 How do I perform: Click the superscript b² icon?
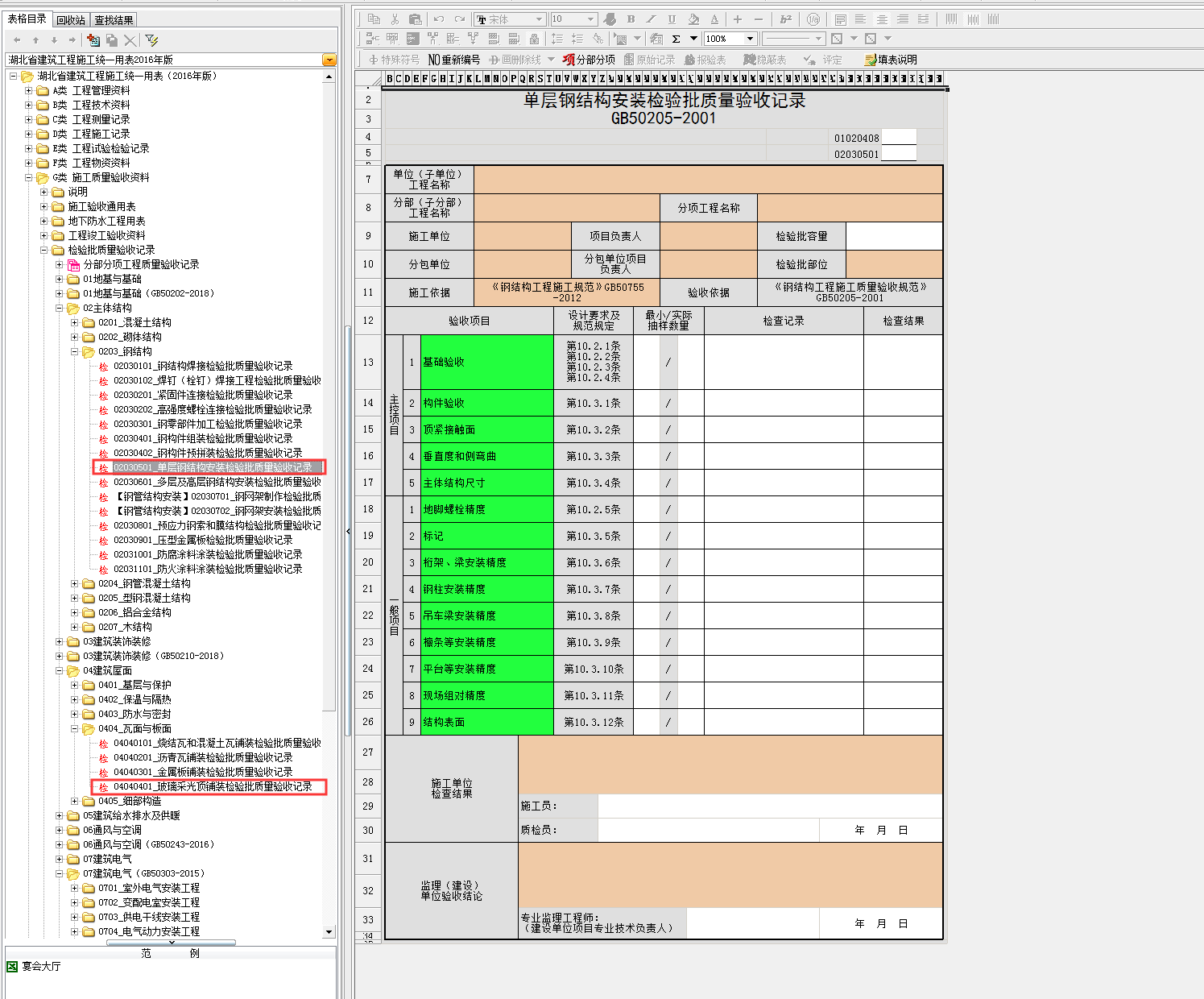[x=786, y=19]
